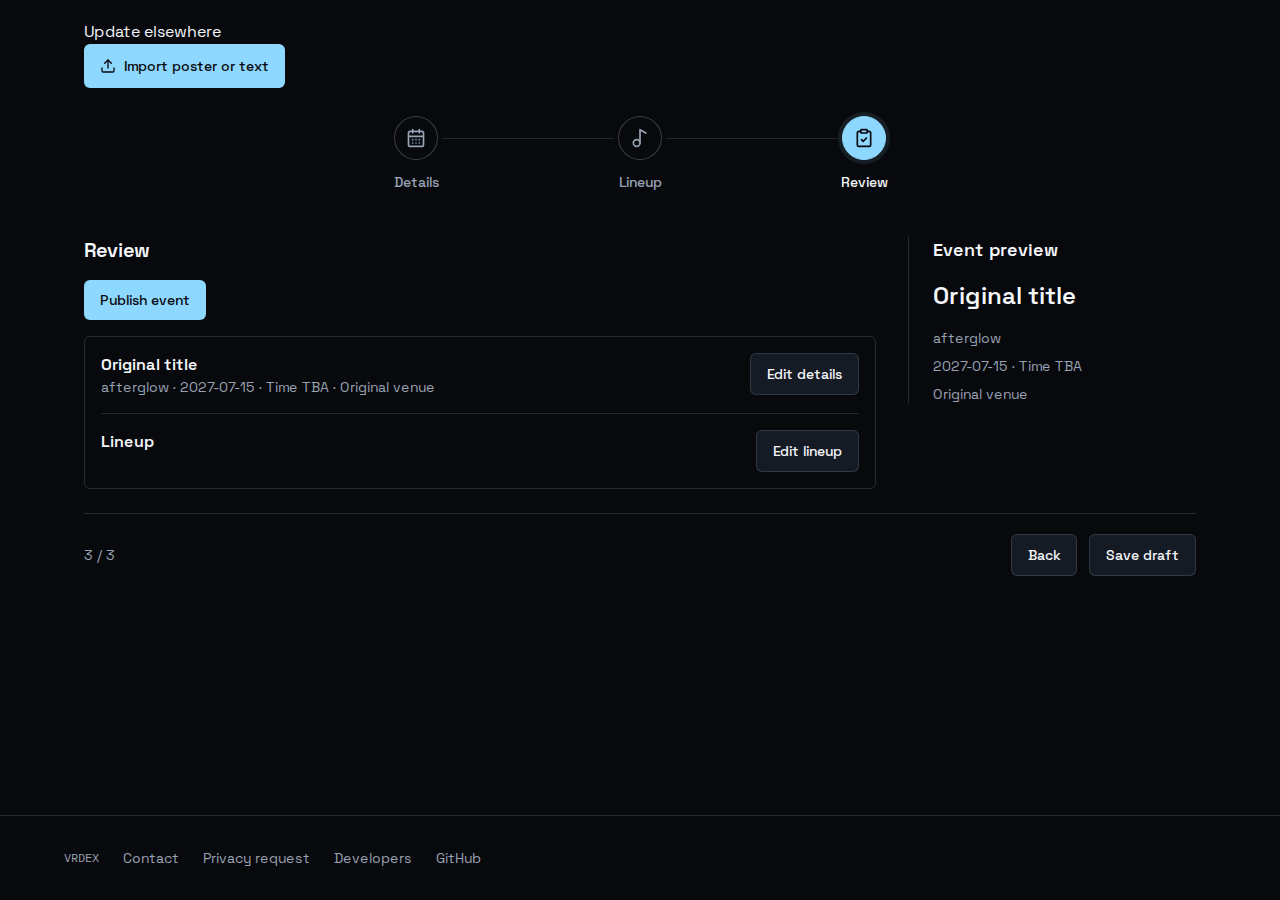Click the Lineup row title in review card

pyautogui.click(x=127, y=441)
